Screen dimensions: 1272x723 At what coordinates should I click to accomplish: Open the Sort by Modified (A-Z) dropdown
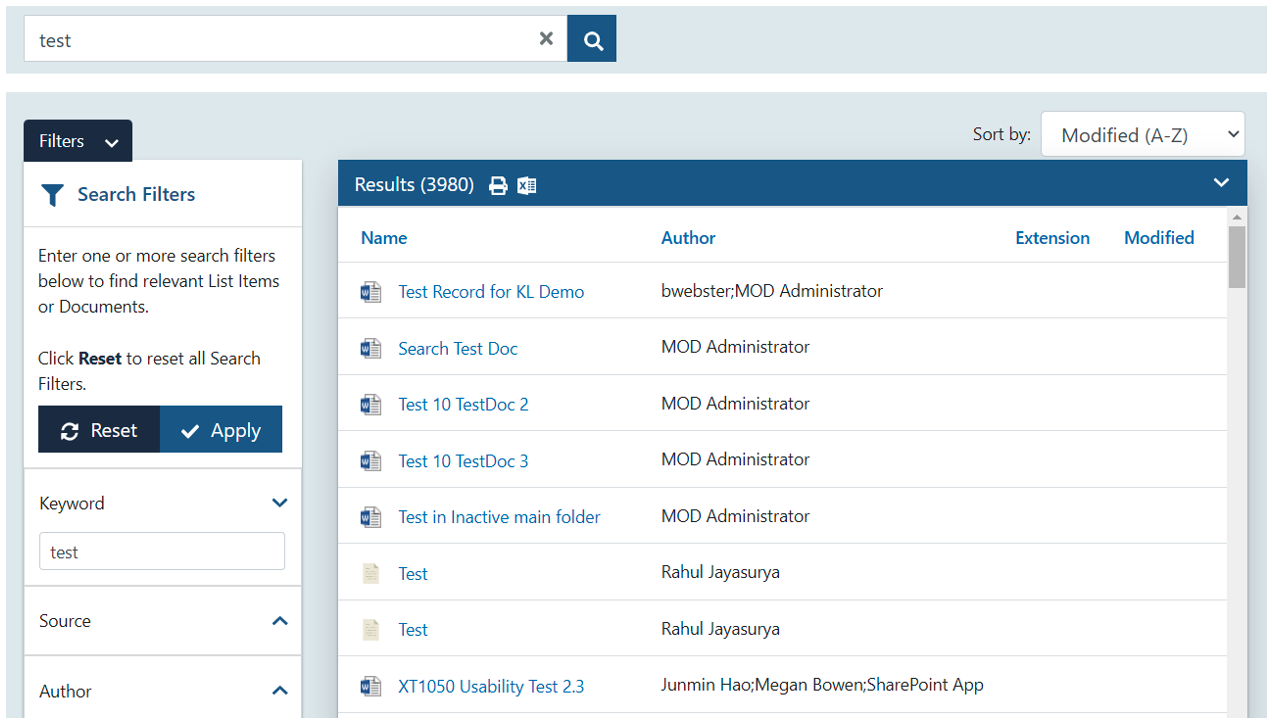point(1143,134)
